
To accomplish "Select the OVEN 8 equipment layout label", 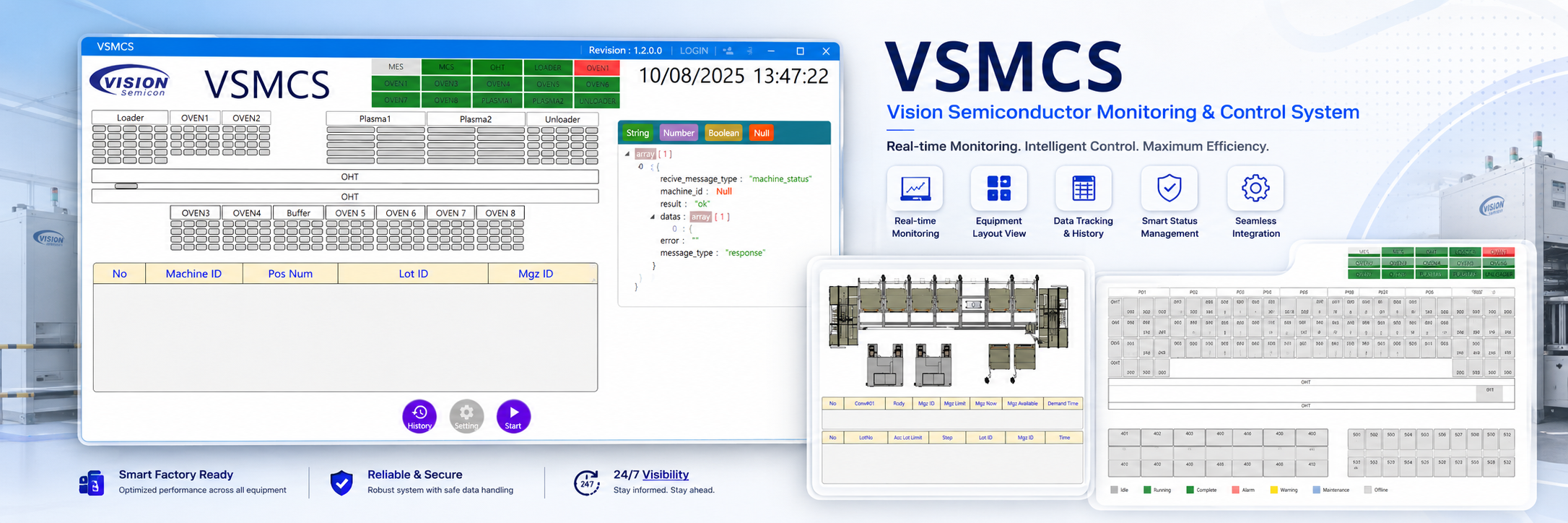I will (500, 213).
